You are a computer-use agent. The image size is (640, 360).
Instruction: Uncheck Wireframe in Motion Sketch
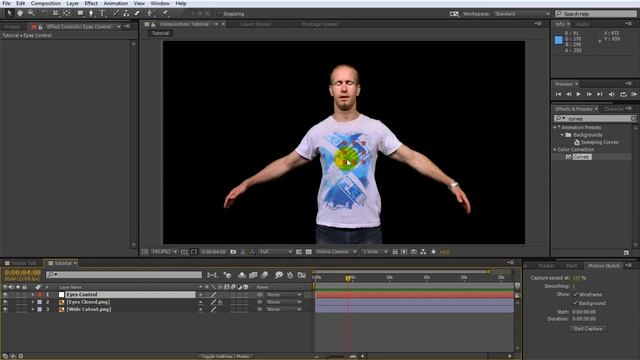(x=576, y=294)
